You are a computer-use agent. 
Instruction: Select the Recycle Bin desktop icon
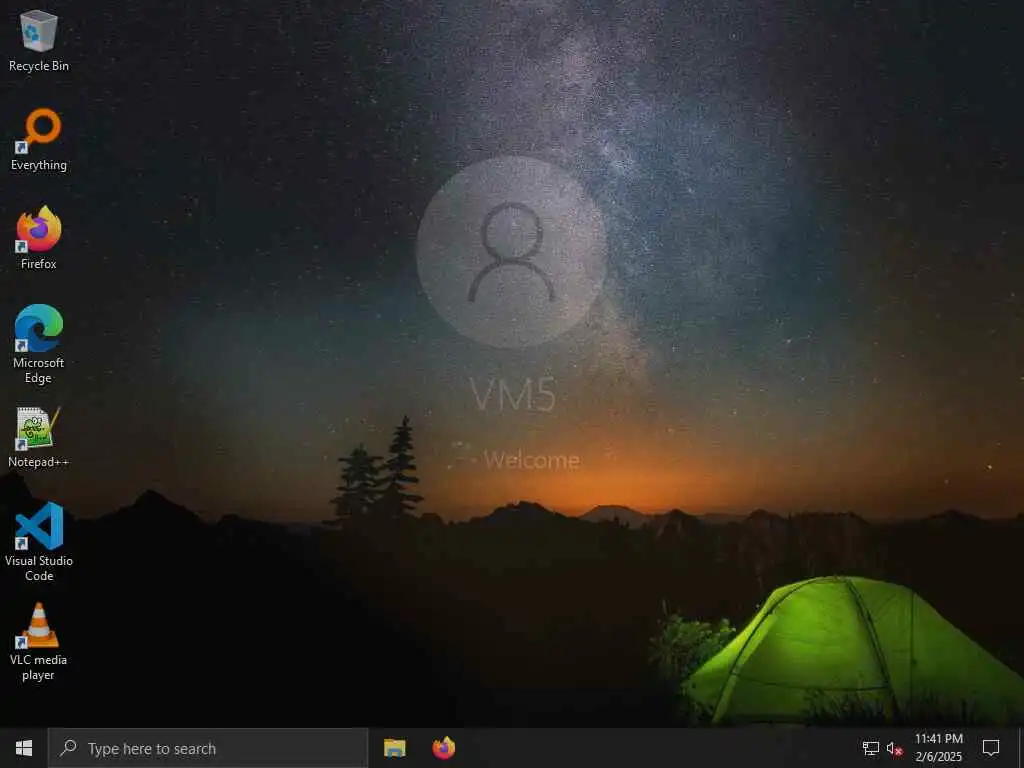pyautogui.click(x=39, y=40)
